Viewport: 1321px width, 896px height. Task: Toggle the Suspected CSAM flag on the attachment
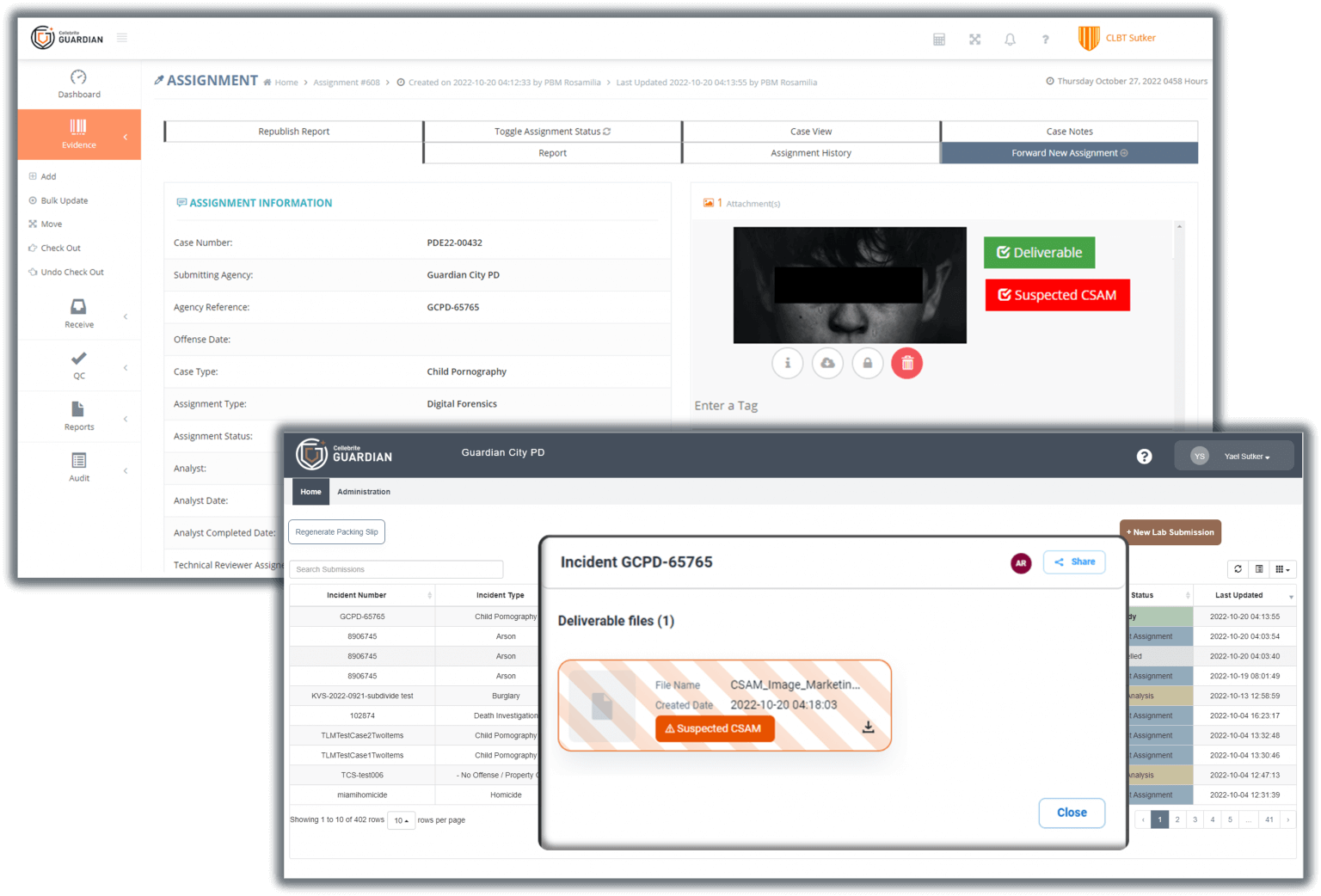[x=1057, y=295]
